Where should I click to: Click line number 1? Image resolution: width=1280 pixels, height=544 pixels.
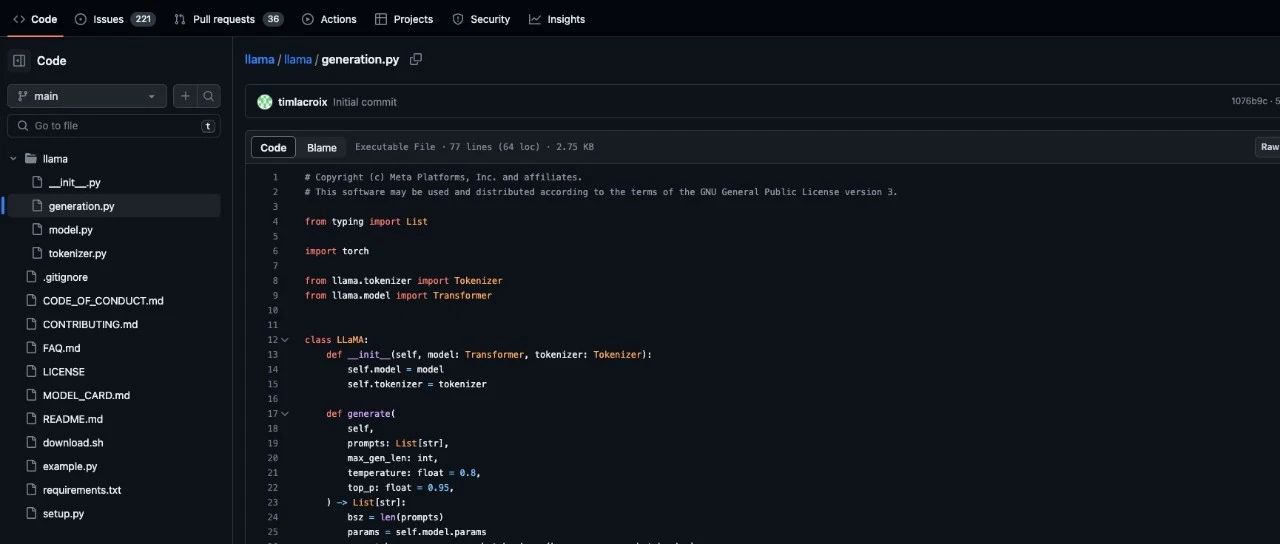[275, 177]
